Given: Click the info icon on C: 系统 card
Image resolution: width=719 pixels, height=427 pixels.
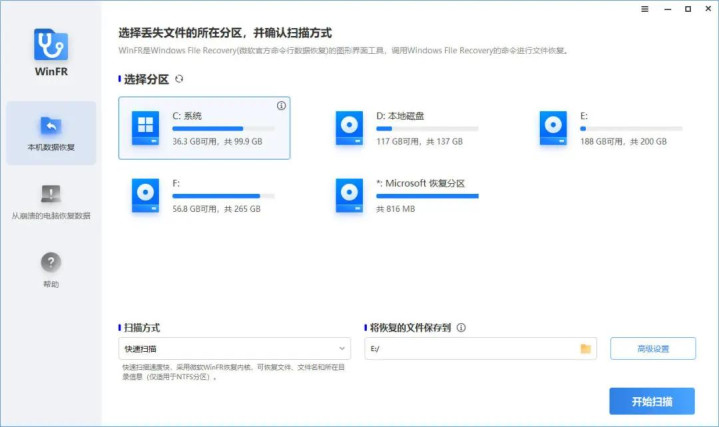Looking at the screenshot, I should click(x=281, y=105).
